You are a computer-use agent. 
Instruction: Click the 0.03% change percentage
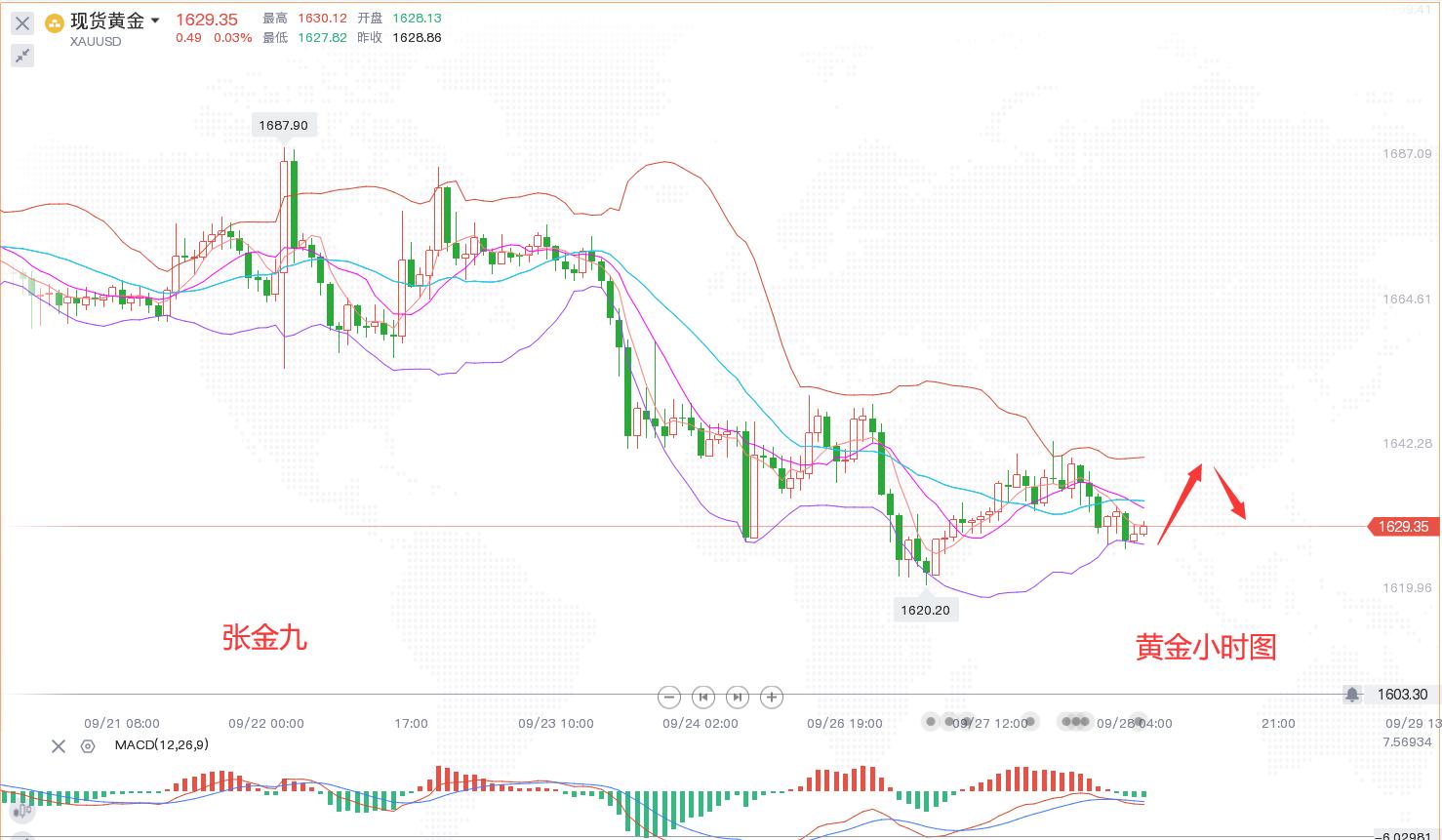[x=233, y=38]
